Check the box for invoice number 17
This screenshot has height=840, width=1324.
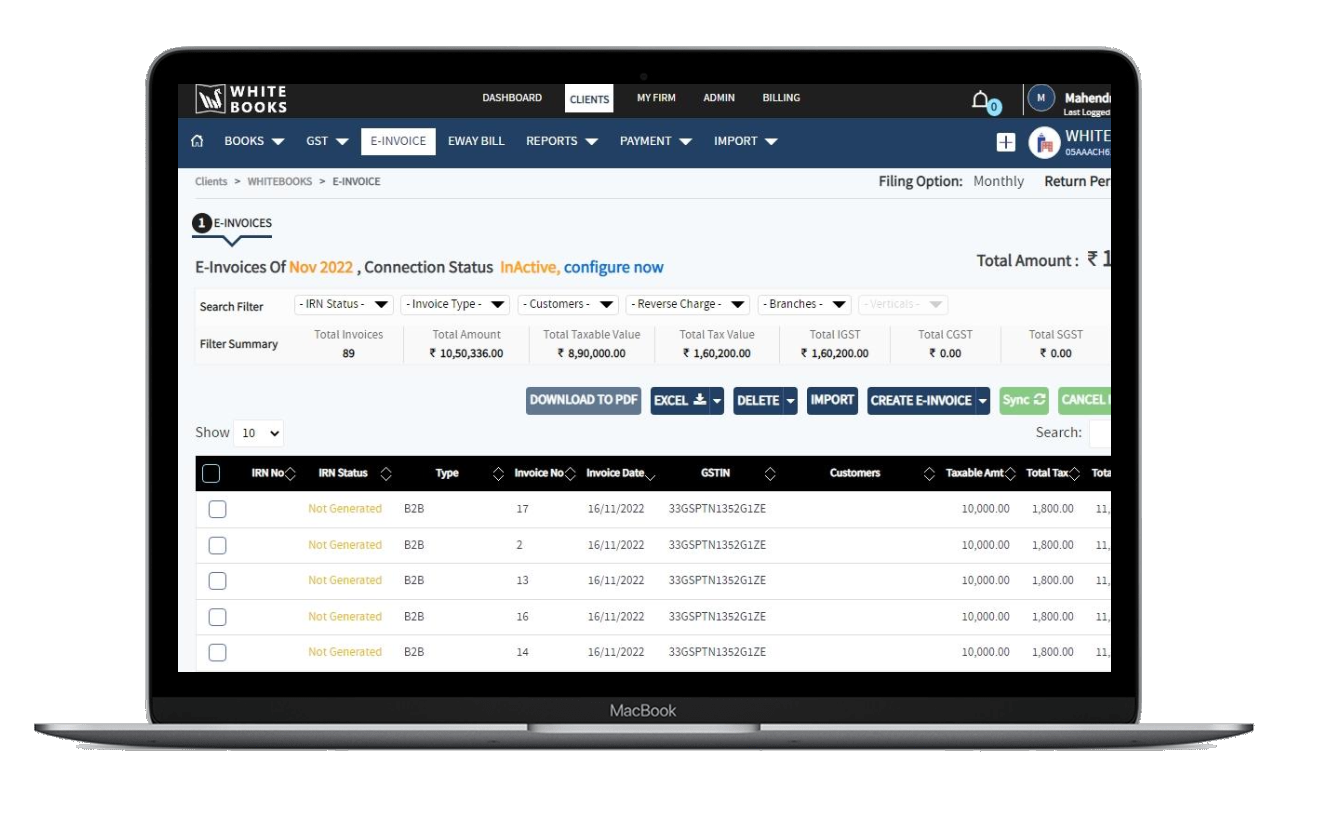coord(217,509)
